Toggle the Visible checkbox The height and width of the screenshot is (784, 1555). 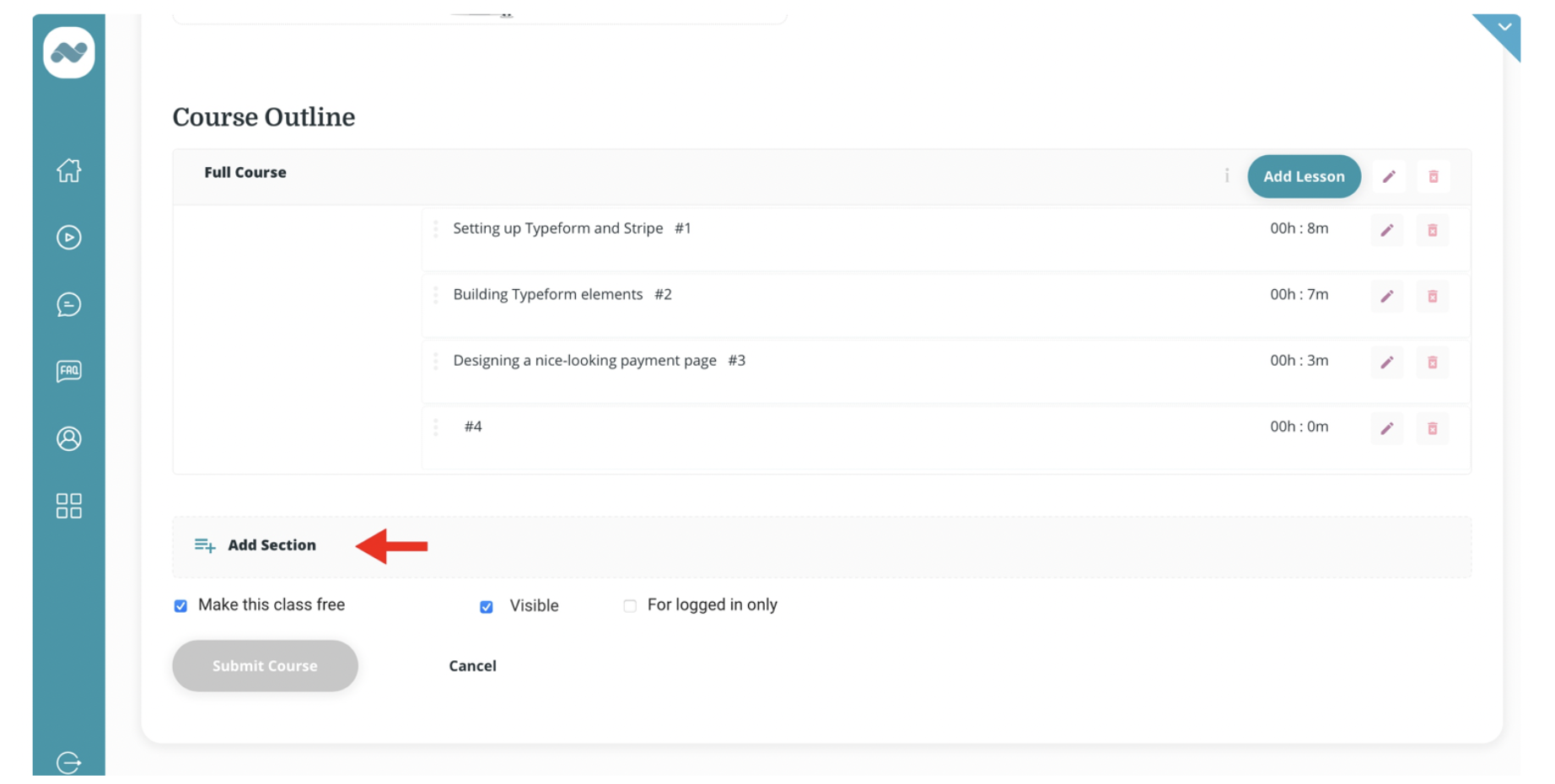pos(487,607)
